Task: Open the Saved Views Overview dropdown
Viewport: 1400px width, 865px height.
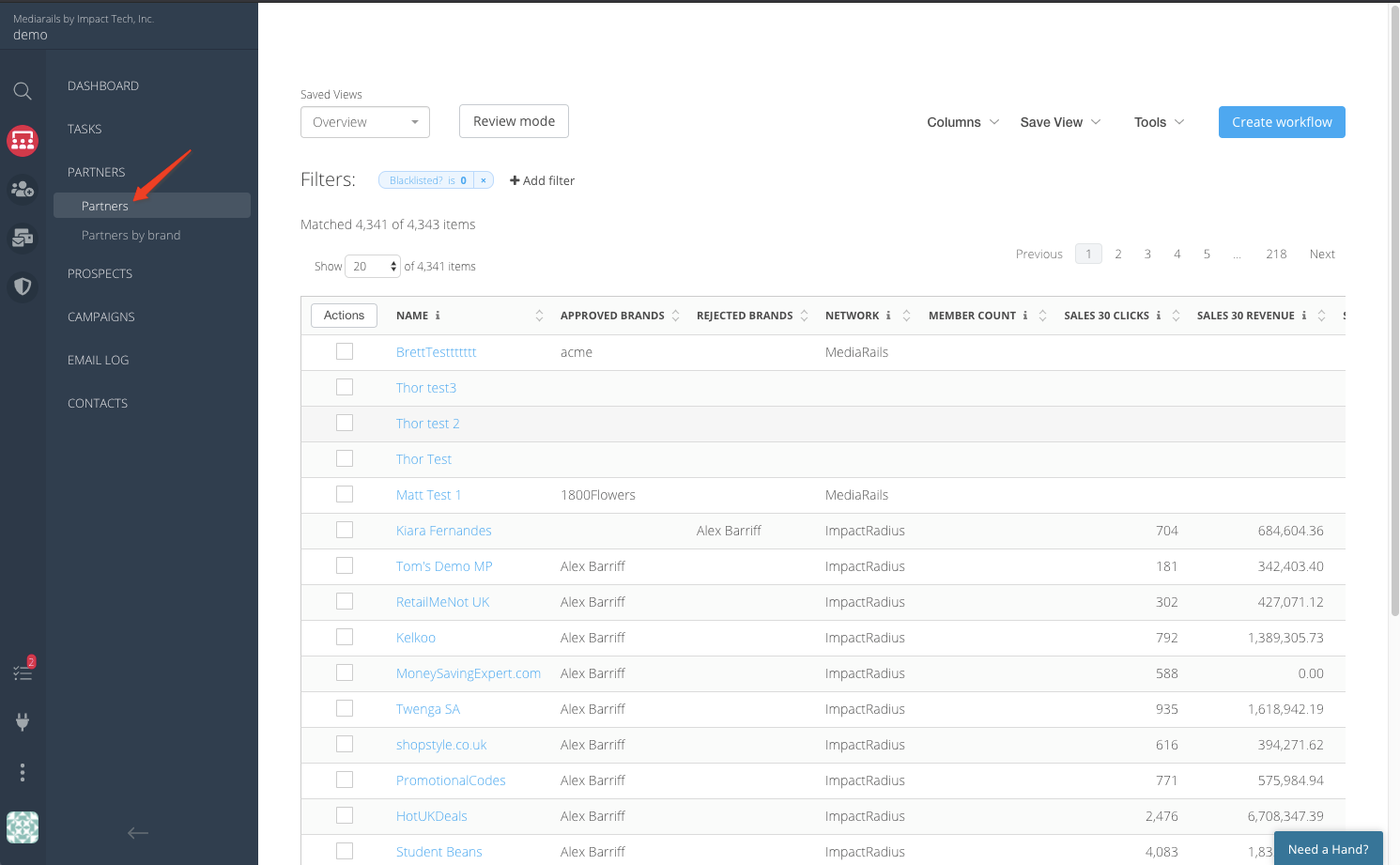Action: pyautogui.click(x=364, y=122)
